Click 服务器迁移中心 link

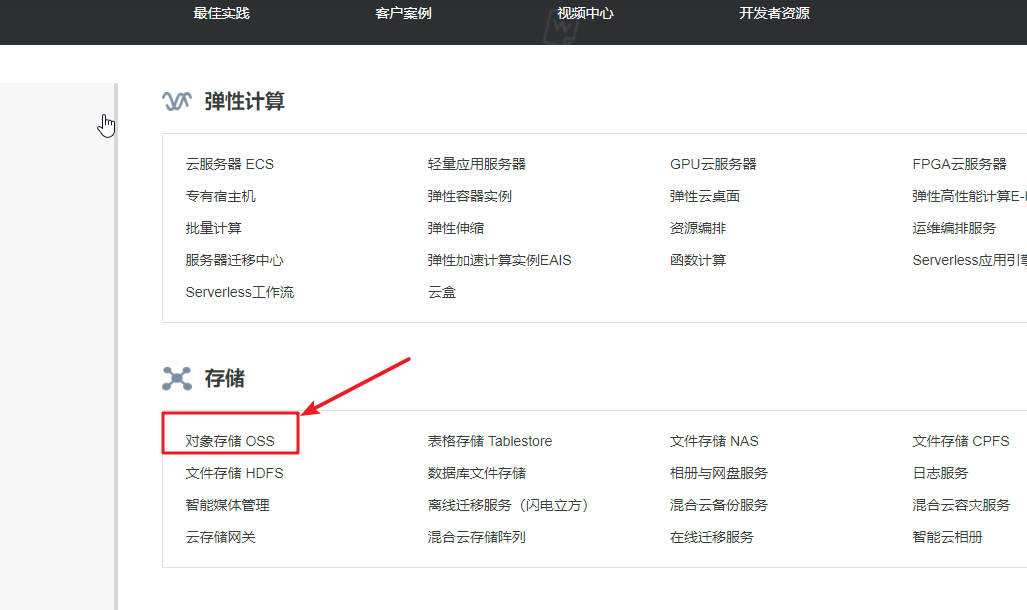(x=234, y=261)
